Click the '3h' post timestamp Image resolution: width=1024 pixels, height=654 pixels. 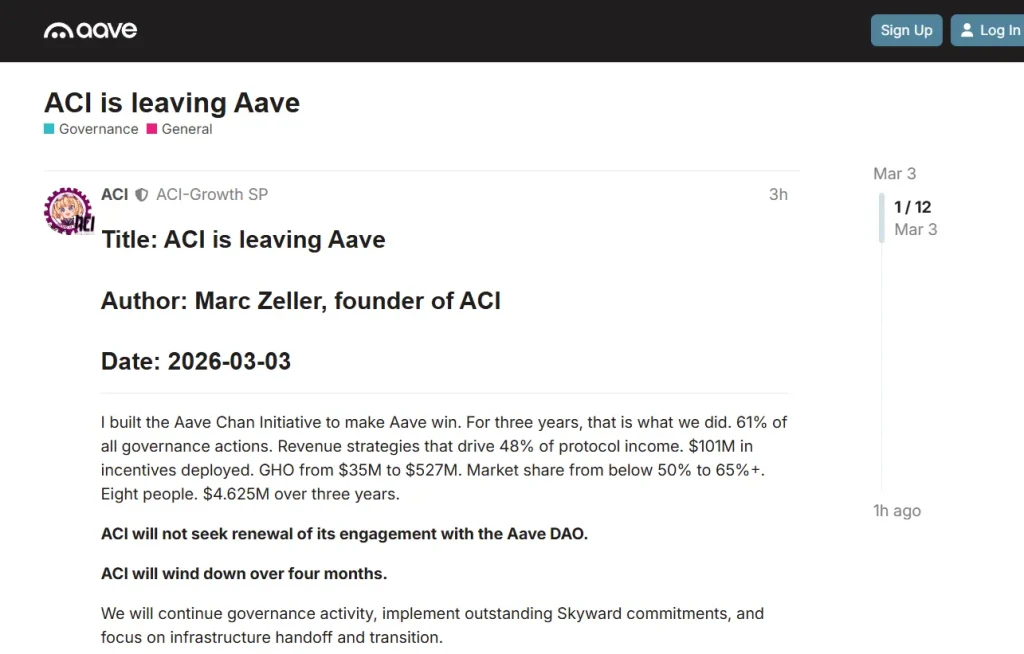pyautogui.click(x=779, y=194)
